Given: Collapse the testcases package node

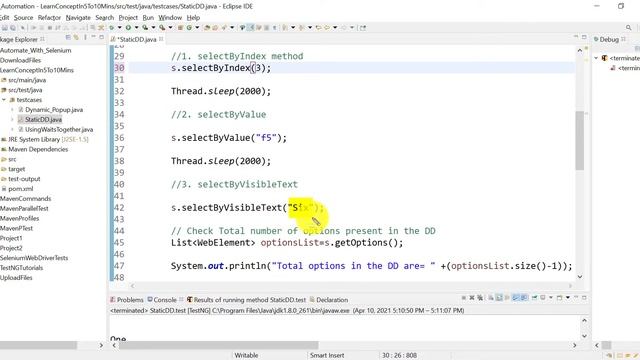Looking at the screenshot, I should click(4, 100).
